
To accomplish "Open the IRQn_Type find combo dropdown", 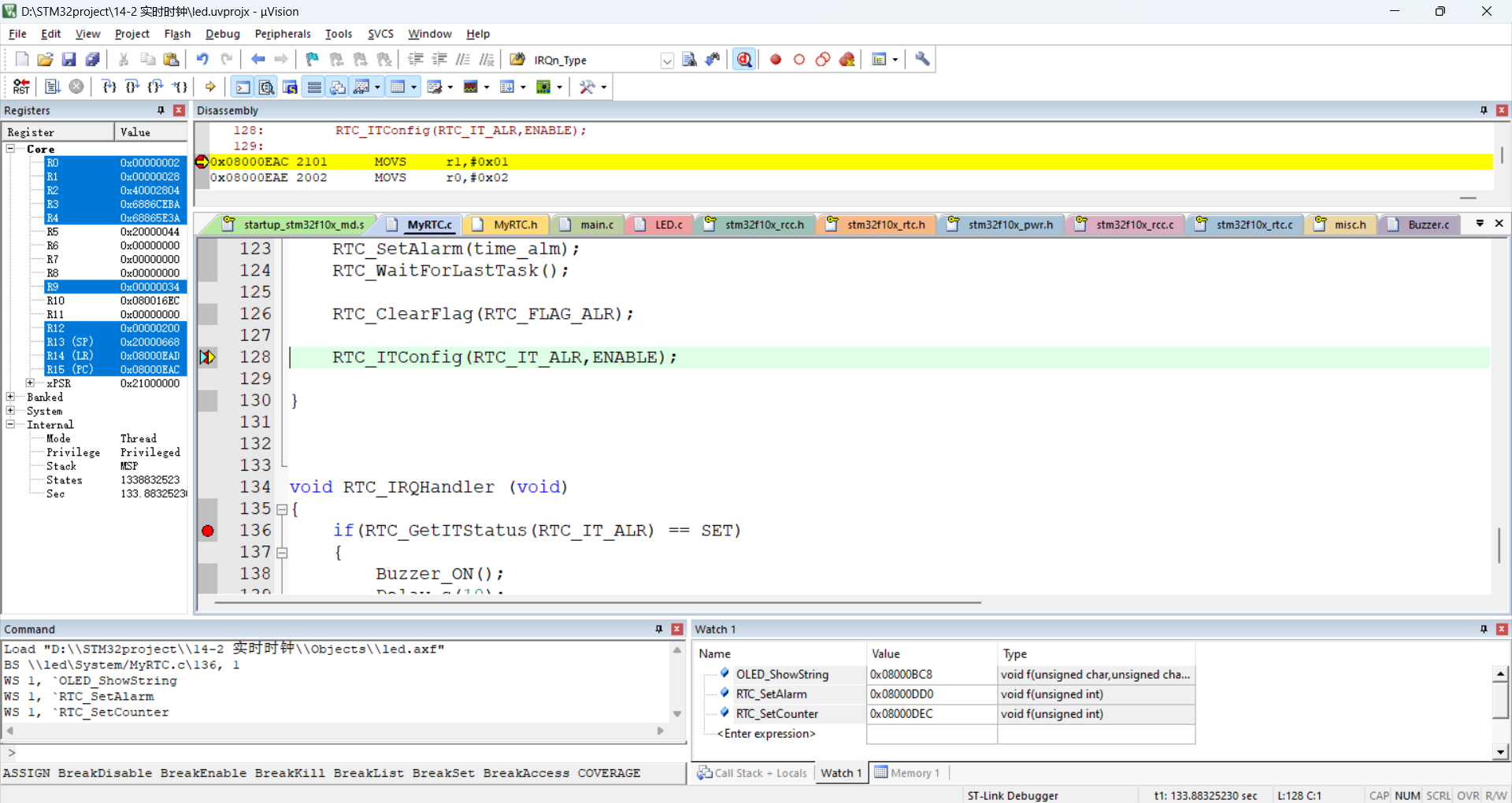I will click(667, 61).
